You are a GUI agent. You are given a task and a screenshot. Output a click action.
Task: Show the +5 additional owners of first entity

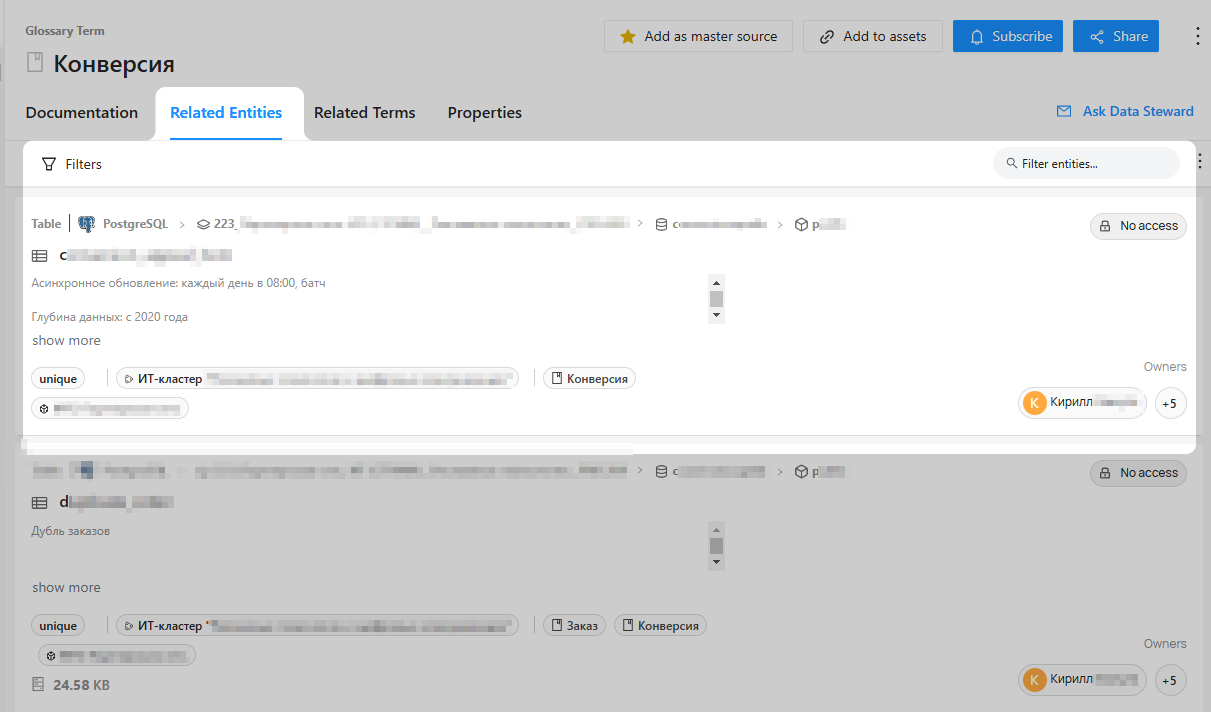point(1170,403)
